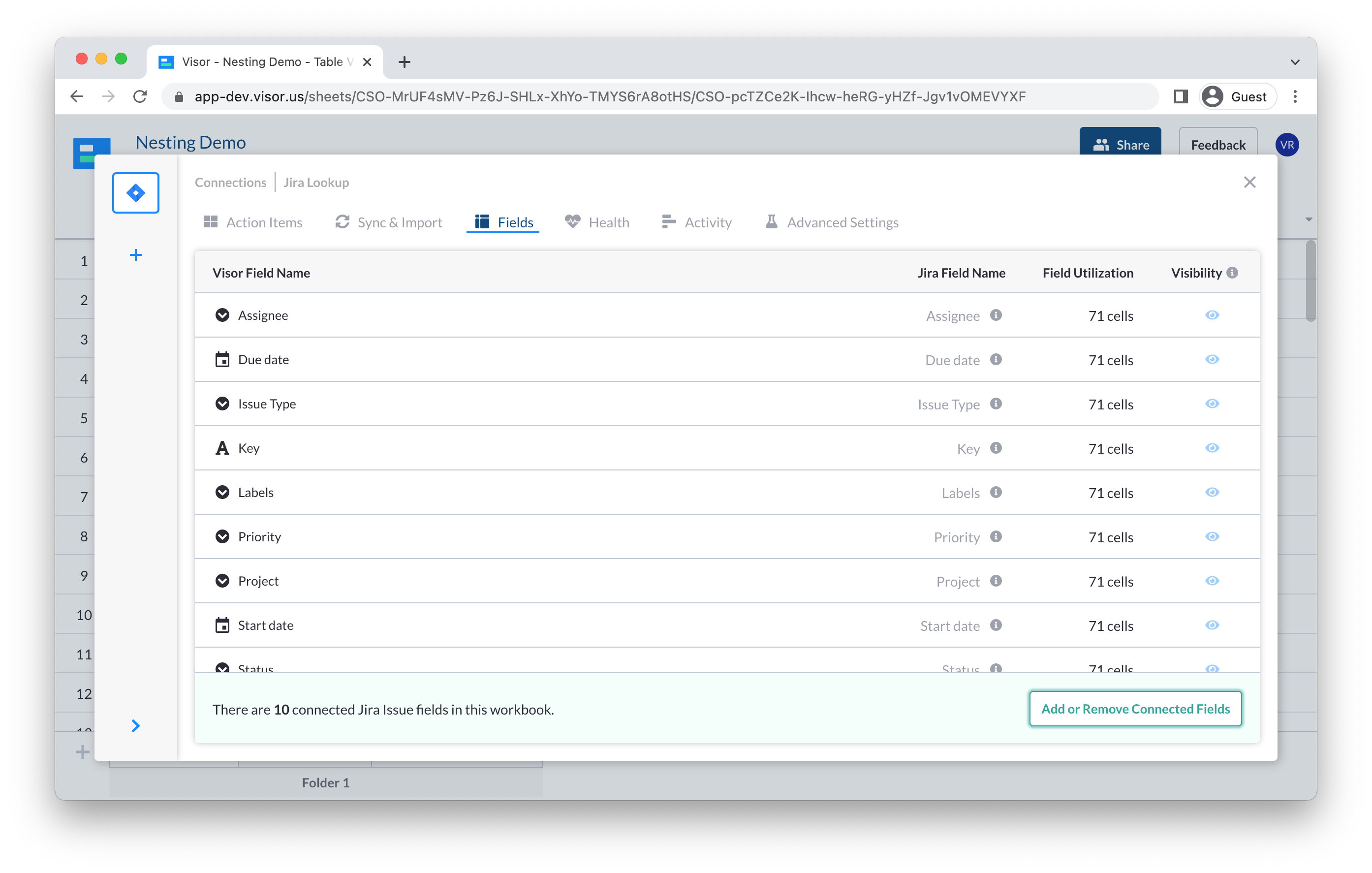The width and height of the screenshot is (1372, 873).
Task: Click the sheet vertical scrollbar thumb
Action: point(1310,281)
